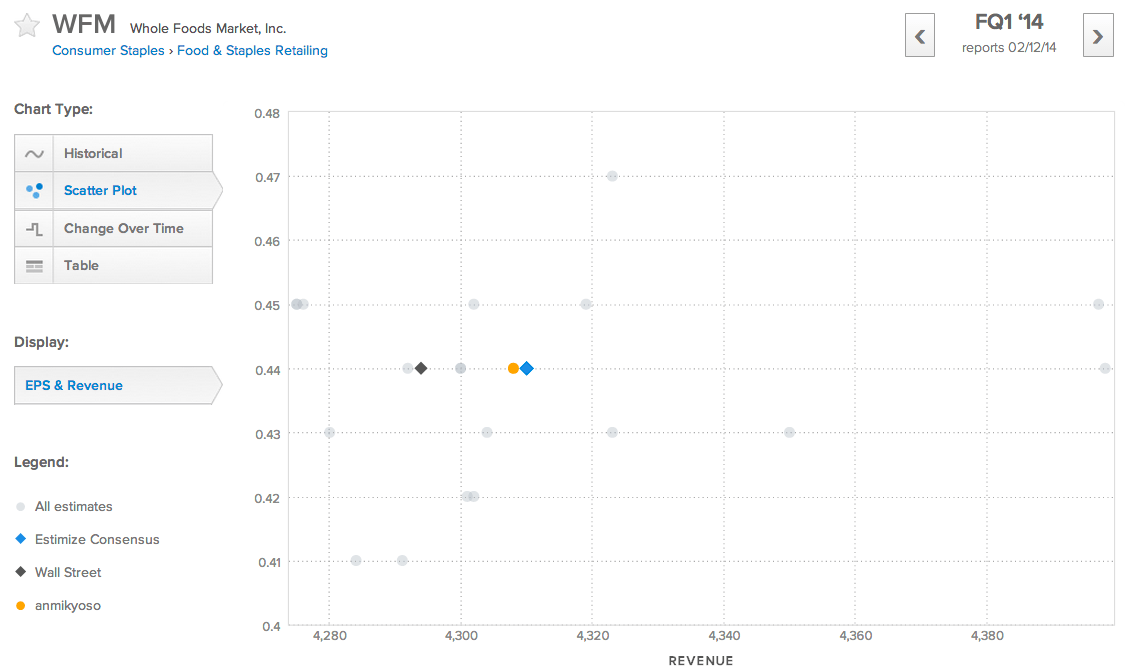Click the FQ1 '14 quarter label
The image size is (1129, 668).
coord(1009,22)
